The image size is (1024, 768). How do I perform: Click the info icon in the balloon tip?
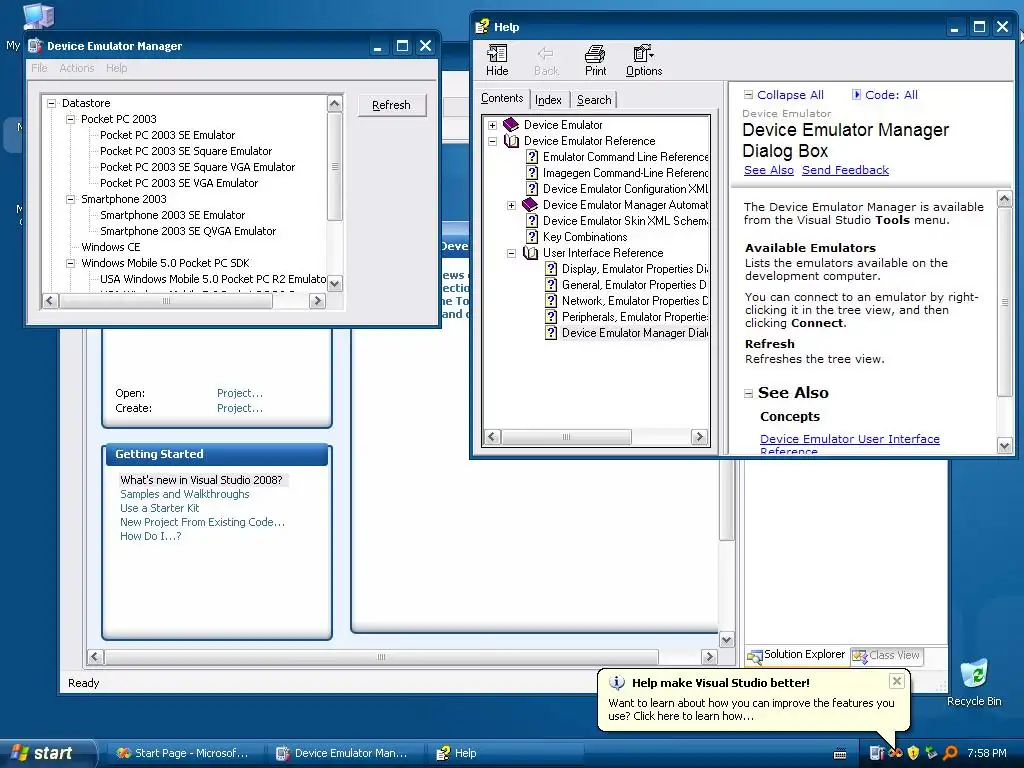click(x=616, y=682)
